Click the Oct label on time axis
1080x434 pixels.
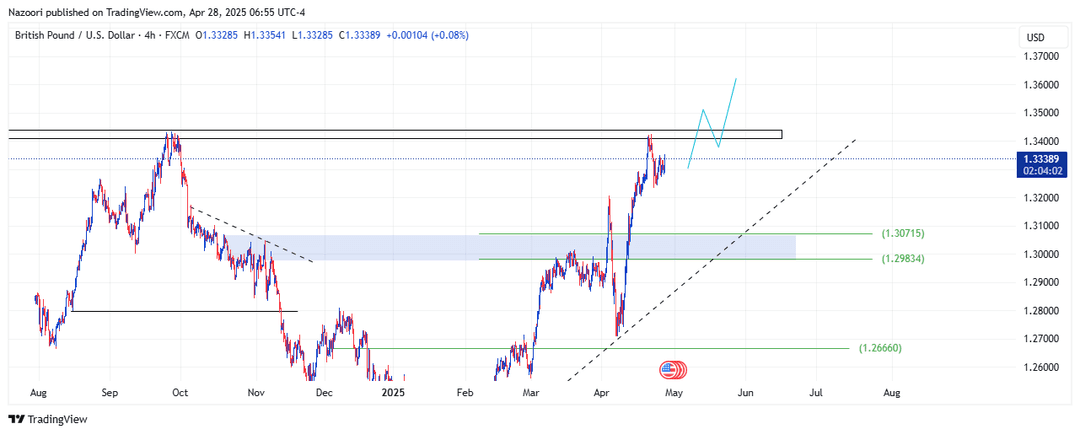coord(180,393)
